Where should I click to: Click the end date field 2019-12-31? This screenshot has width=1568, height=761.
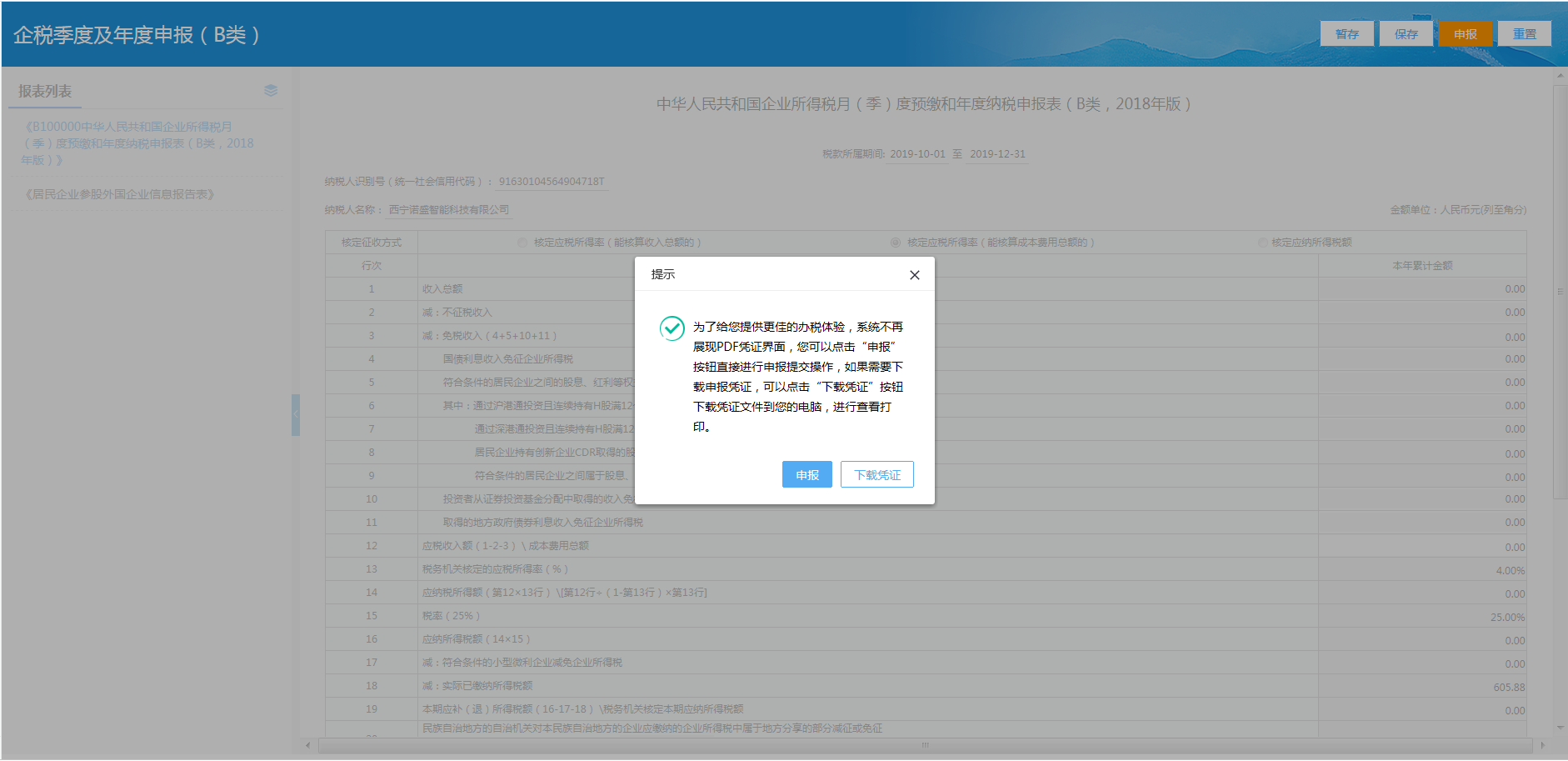point(997,154)
